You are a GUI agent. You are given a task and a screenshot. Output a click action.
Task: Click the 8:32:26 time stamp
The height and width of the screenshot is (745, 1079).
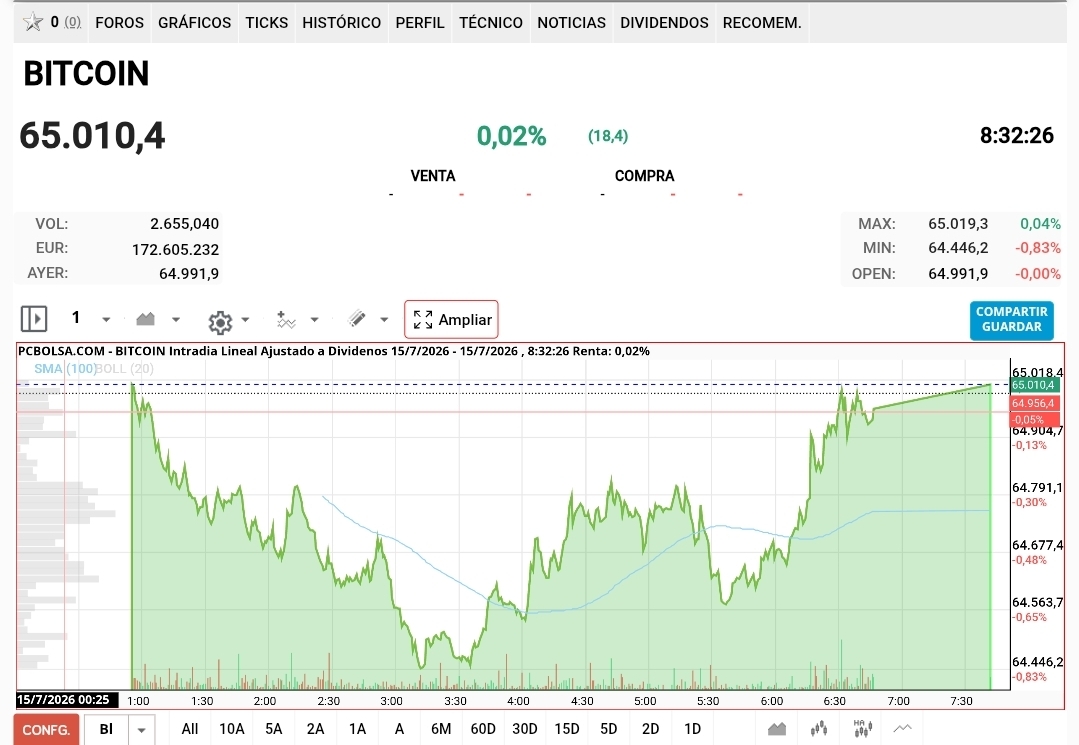[1016, 136]
